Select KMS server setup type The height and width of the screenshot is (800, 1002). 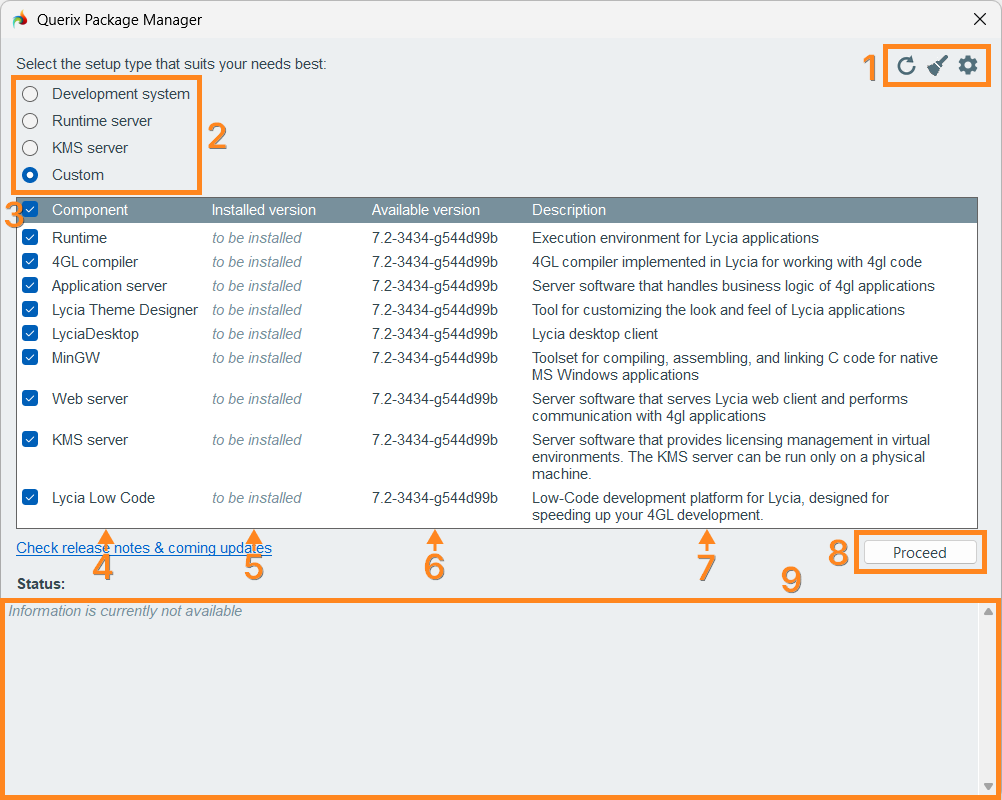point(31,148)
